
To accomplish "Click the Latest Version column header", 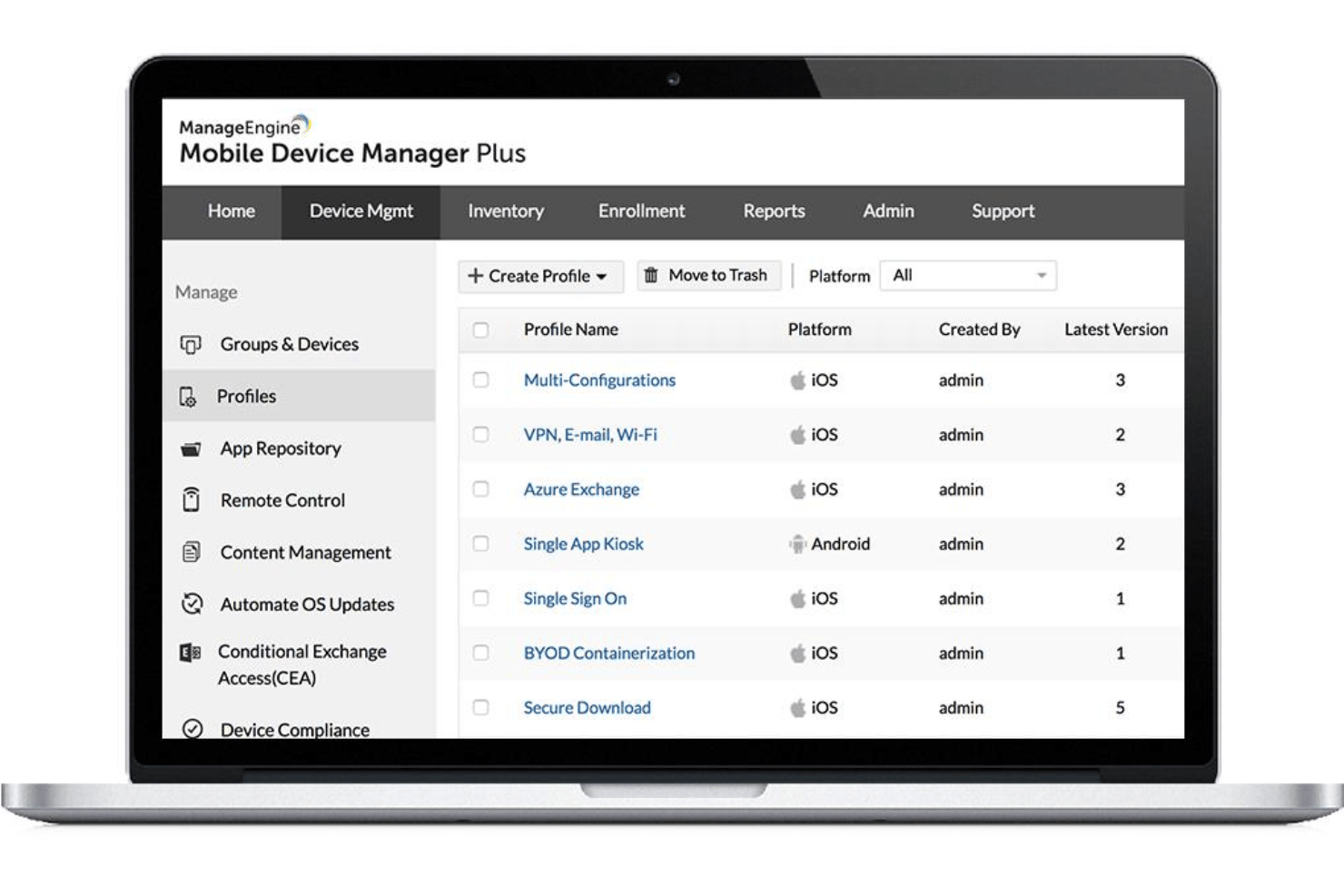I will point(1116,330).
